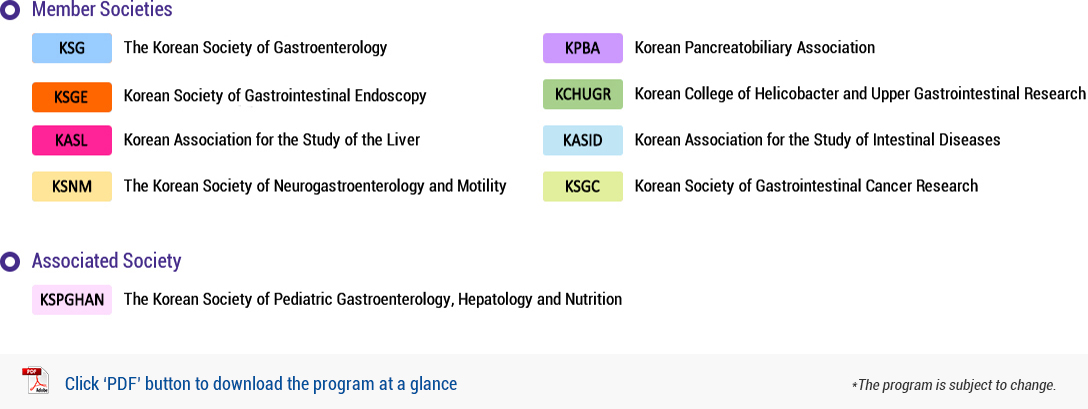Click the lime KSGC badge
The width and height of the screenshot is (1088, 409).
(x=583, y=186)
